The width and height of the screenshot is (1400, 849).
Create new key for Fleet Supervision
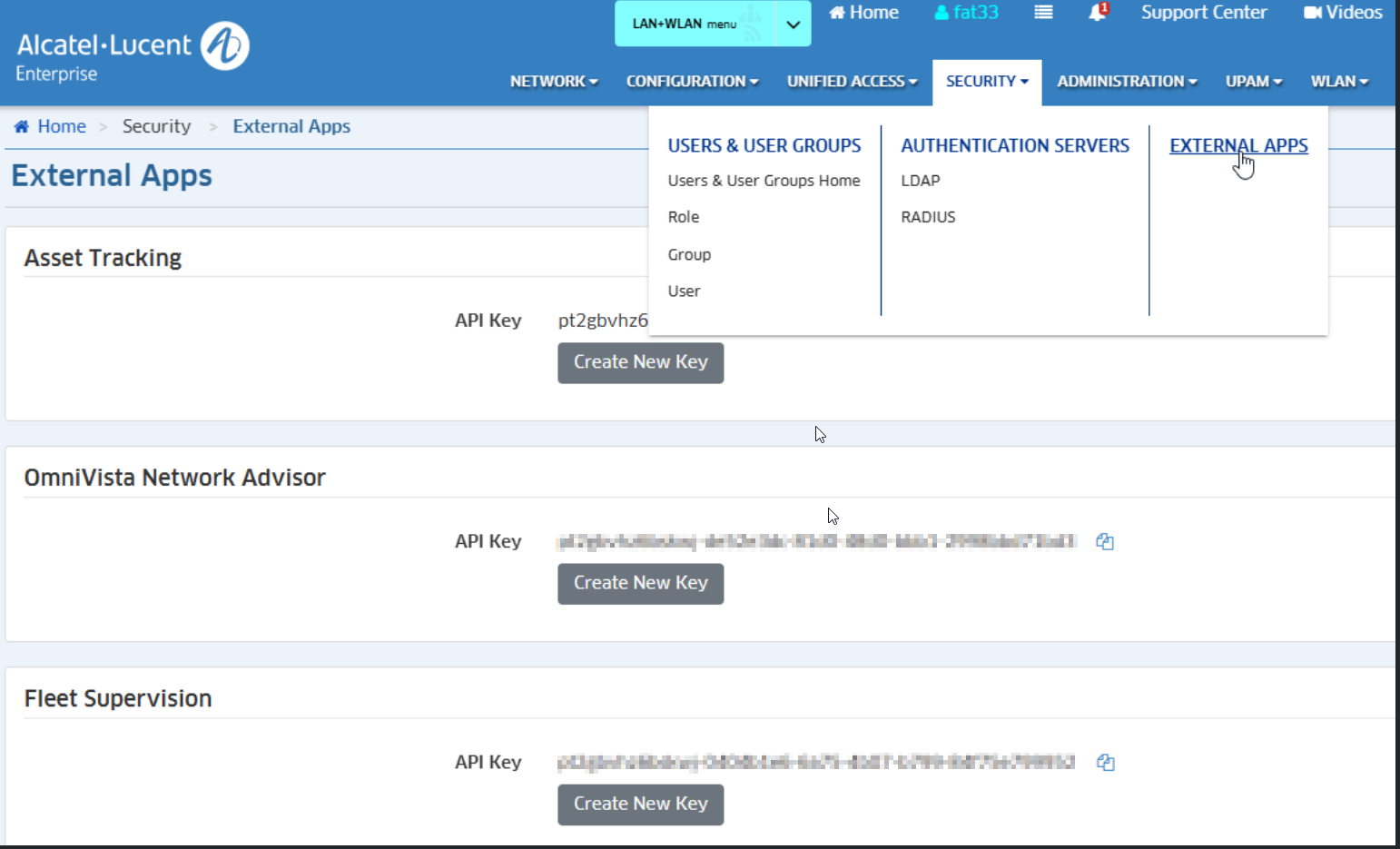[640, 804]
